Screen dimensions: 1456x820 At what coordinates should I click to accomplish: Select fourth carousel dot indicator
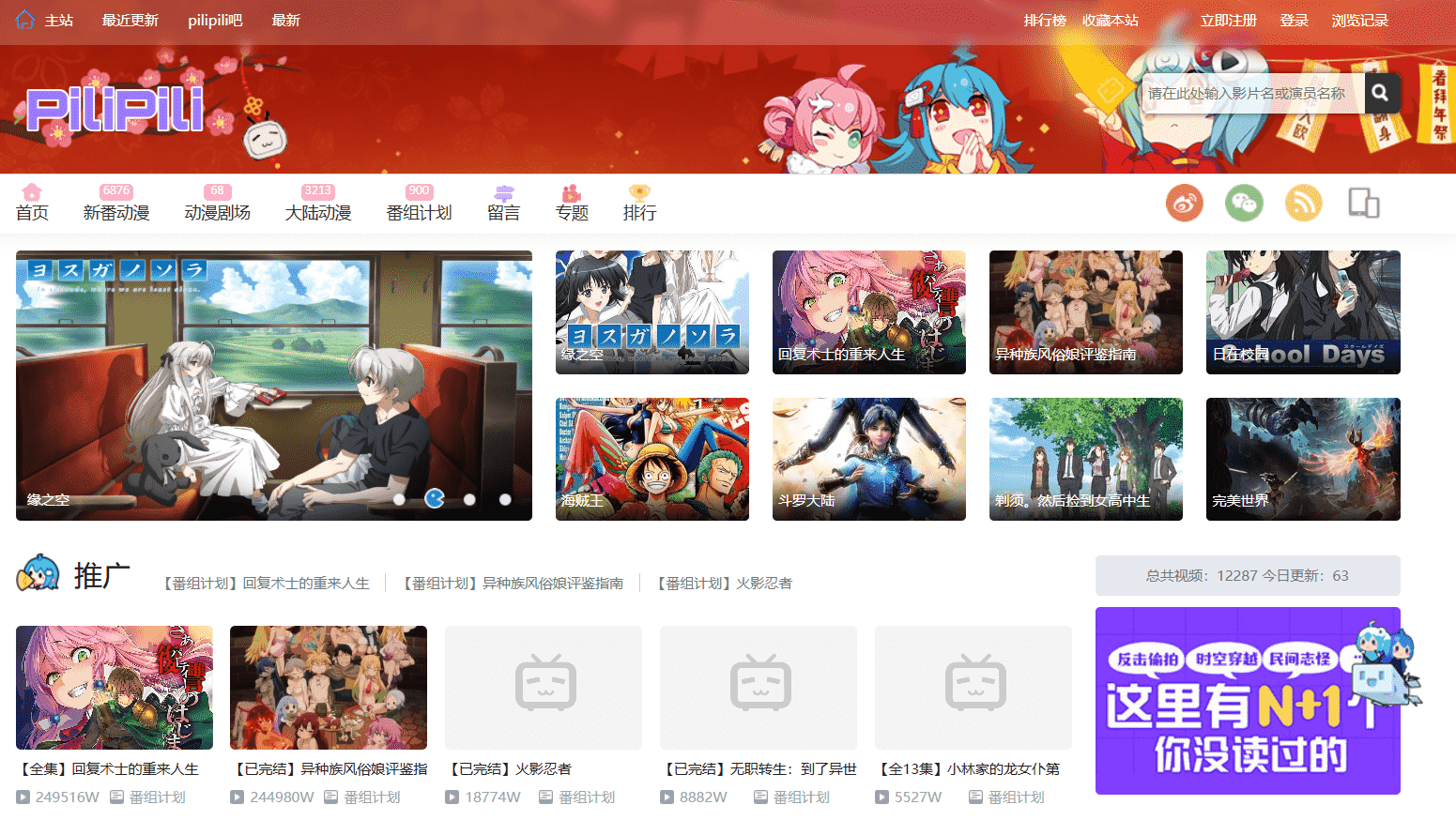tap(505, 499)
